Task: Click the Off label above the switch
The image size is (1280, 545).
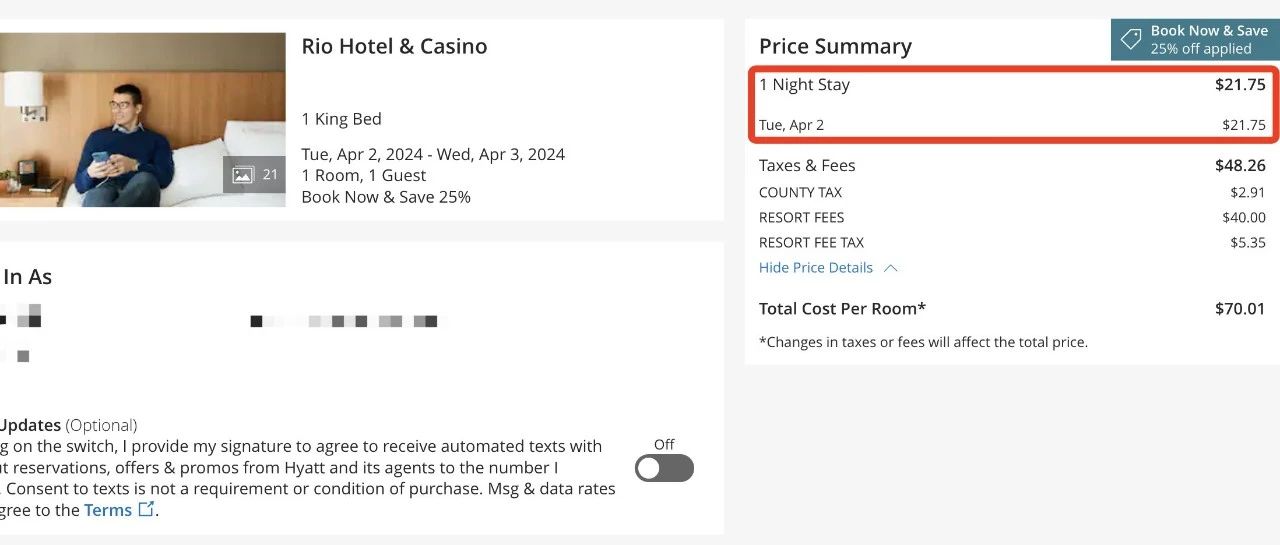Action: coord(664,444)
